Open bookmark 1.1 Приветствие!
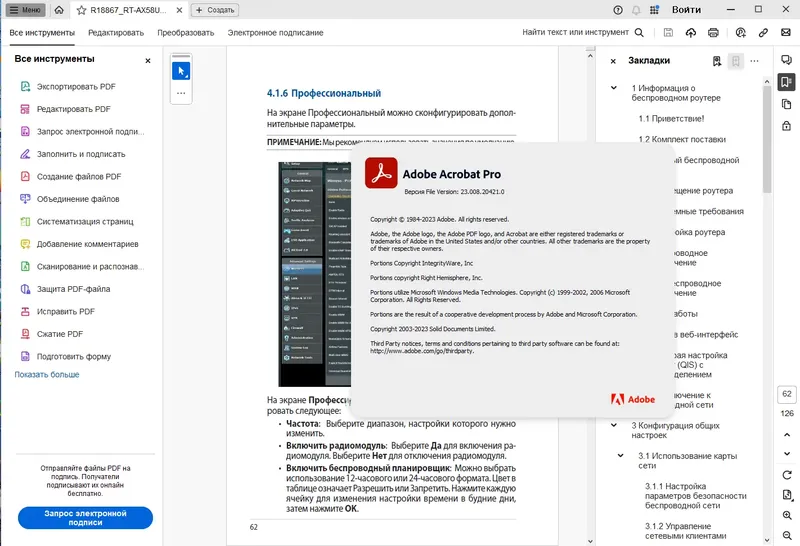Viewport: 800px width, 546px height. point(671,118)
